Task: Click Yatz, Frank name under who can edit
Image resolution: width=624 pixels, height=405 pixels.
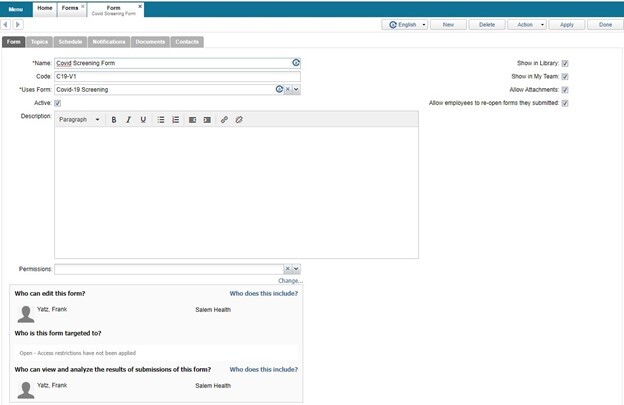Action: pyautogui.click(x=52, y=310)
